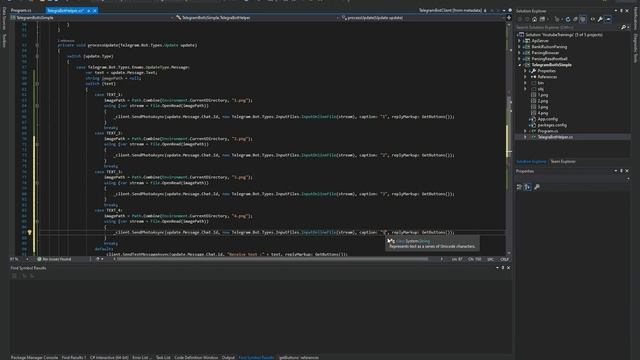
Task: Select the Find Symbol Results tab
Action: (256, 358)
